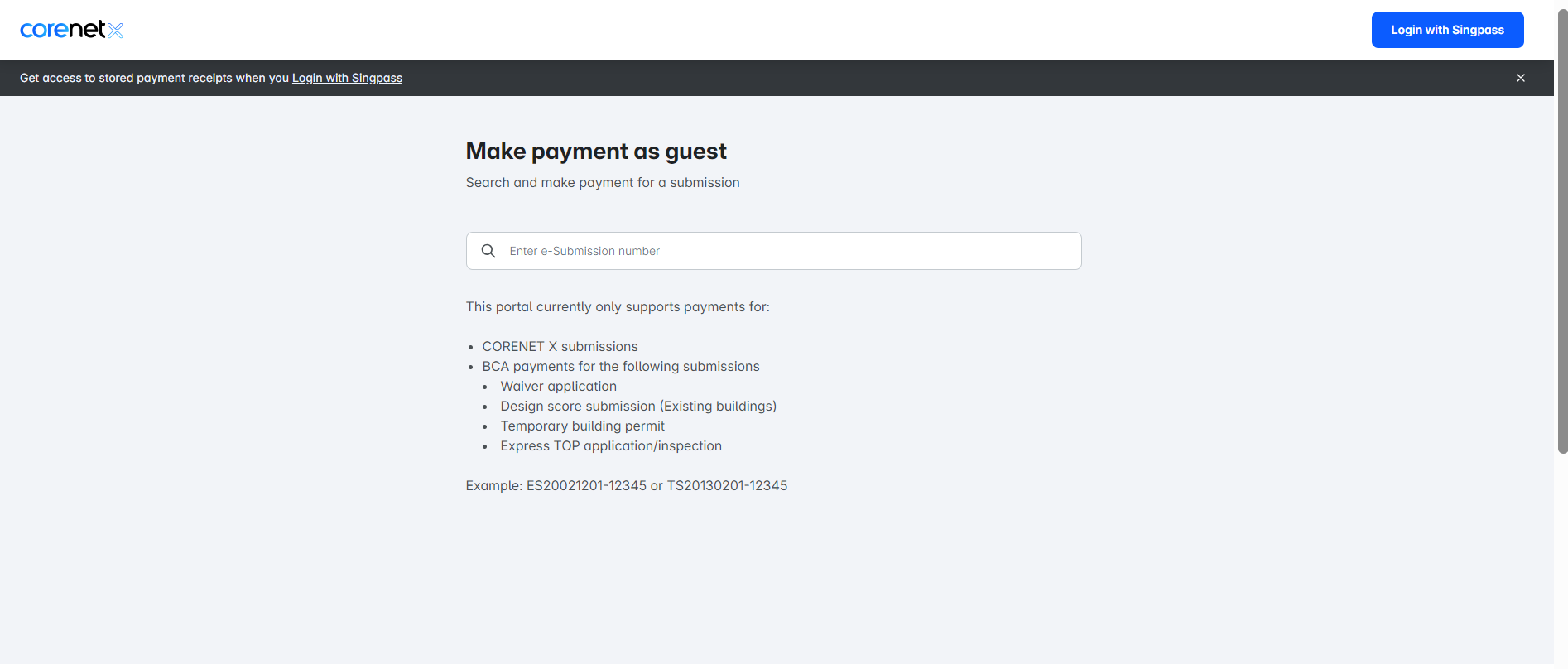Click "This portal currently only supports payments for" text
The height and width of the screenshot is (669, 1568).
(617, 307)
